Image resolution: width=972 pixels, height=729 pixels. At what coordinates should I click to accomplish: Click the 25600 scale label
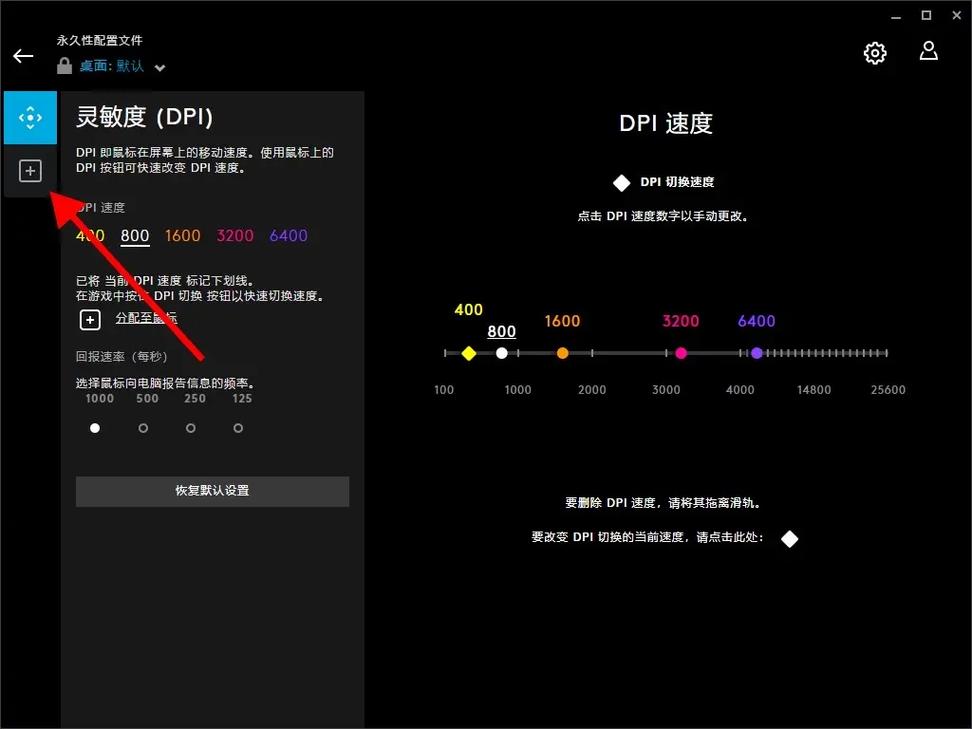[888, 390]
